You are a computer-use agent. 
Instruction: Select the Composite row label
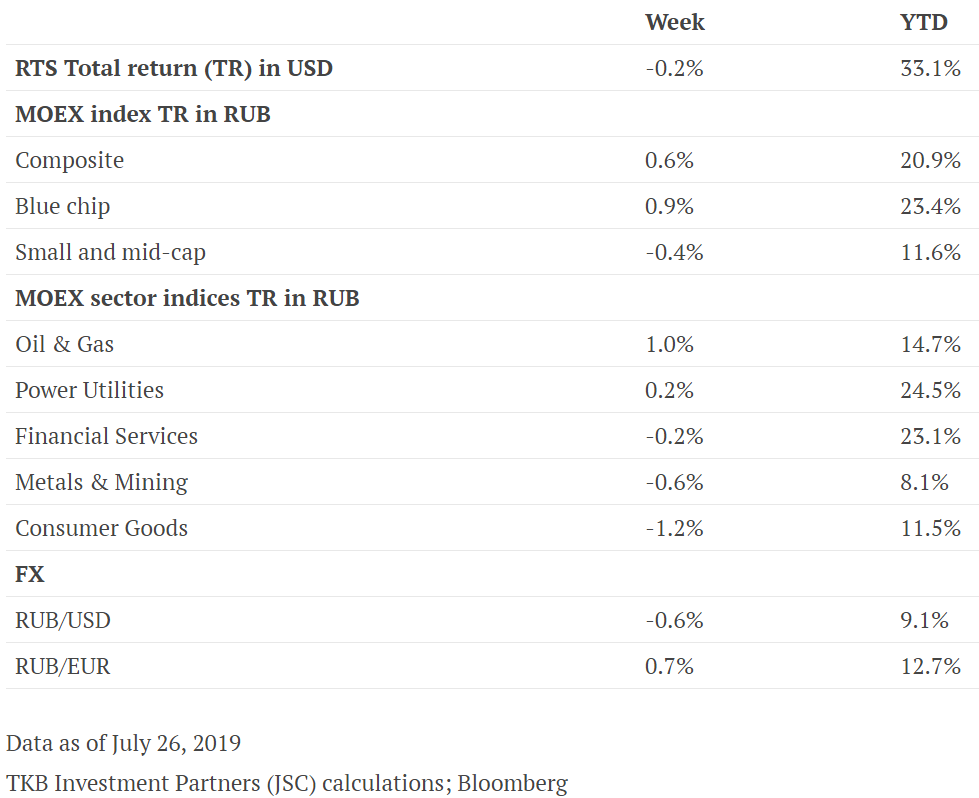(70, 160)
